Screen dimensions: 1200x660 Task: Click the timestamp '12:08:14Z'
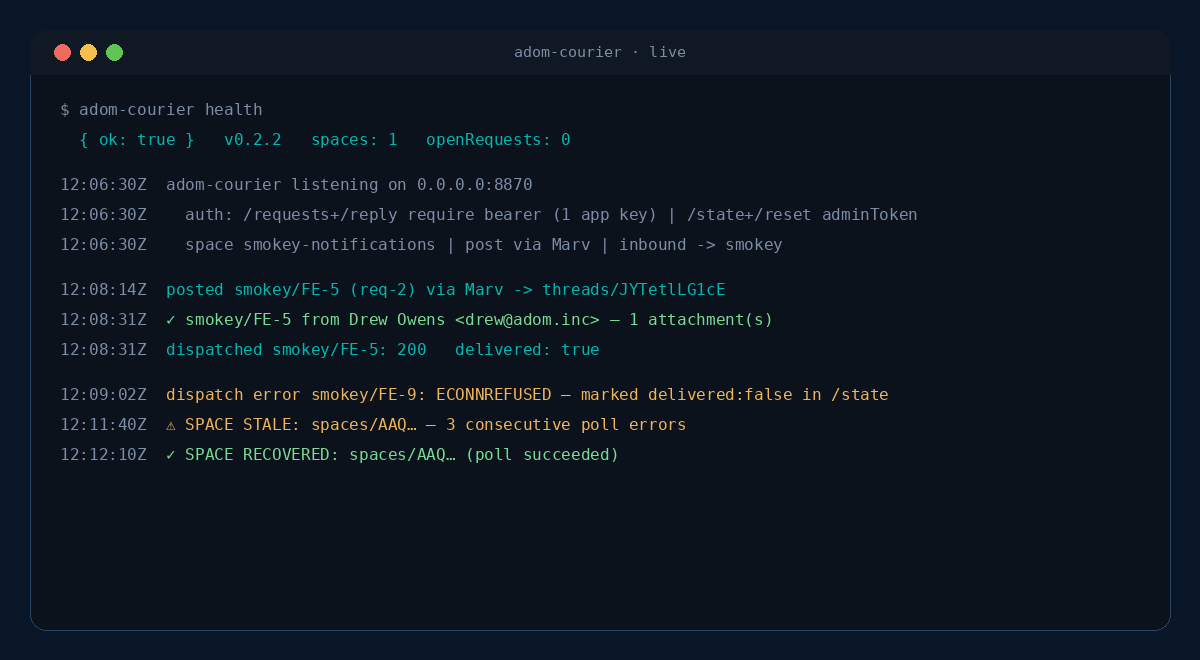pos(103,290)
